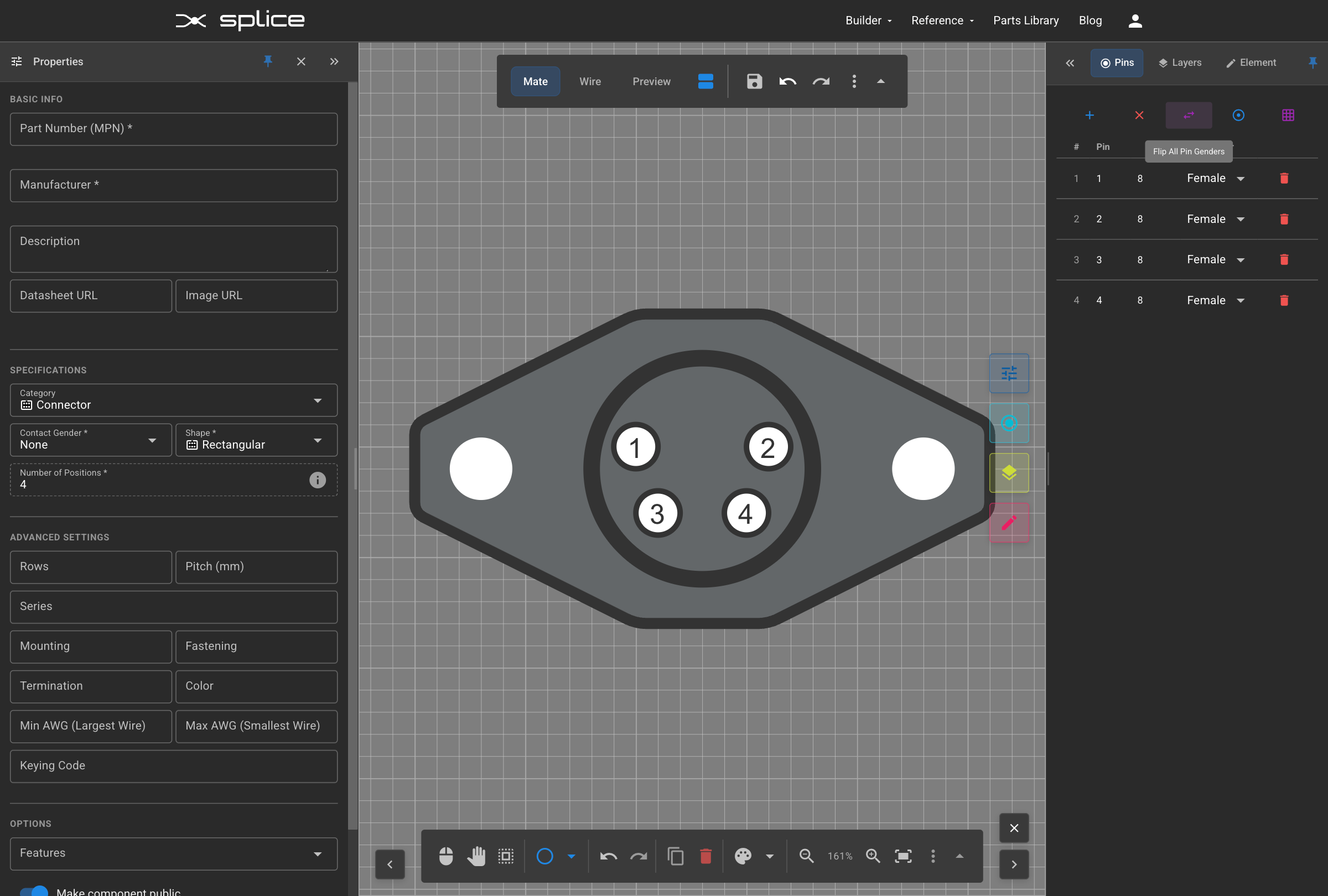Add a new pin with the plus icon
The width and height of the screenshot is (1328, 896).
(x=1089, y=116)
